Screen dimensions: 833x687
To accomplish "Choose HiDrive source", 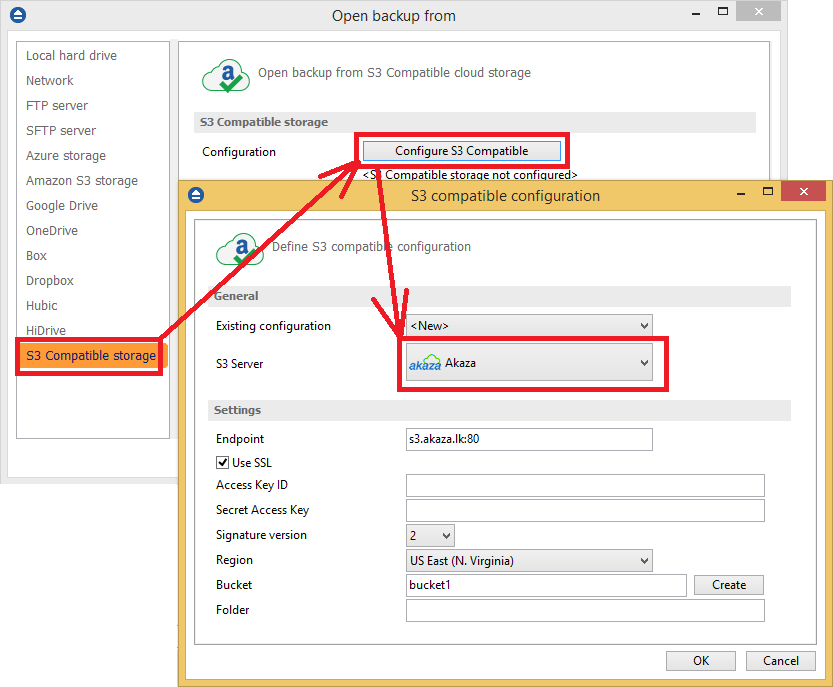I will [x=46, y=330].
